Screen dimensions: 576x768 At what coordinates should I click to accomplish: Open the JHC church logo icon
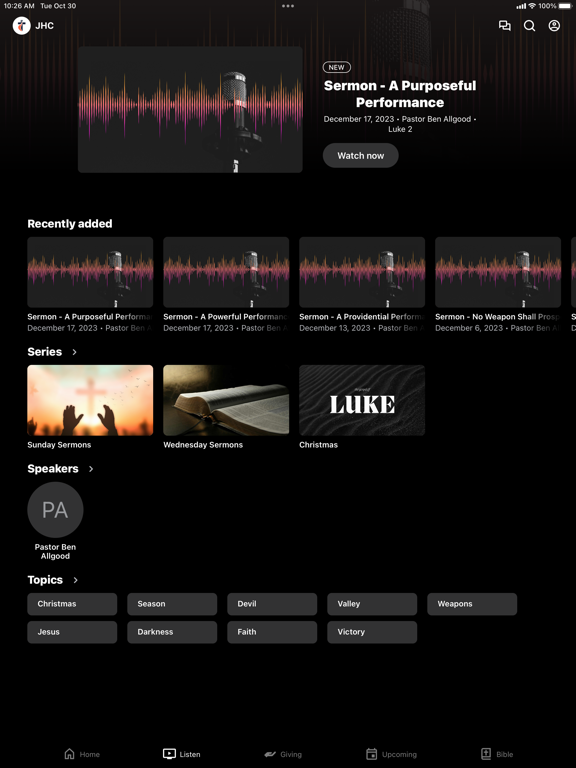pyautogui.click(x=22, y=25)
